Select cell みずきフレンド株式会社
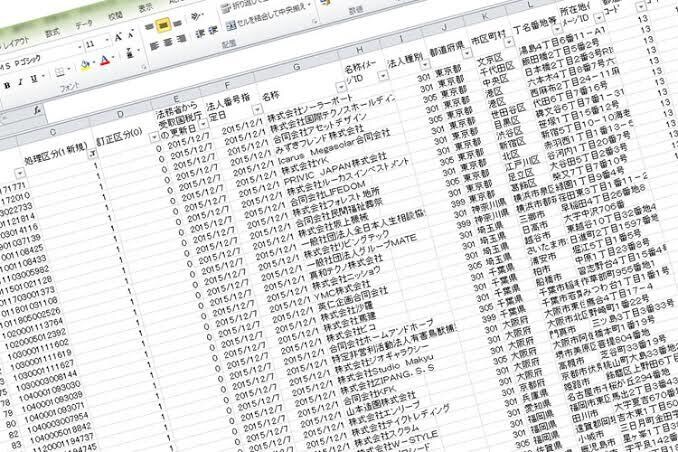Image resolution: width=678 pixels, height=452 pixels. click(319, 139)
